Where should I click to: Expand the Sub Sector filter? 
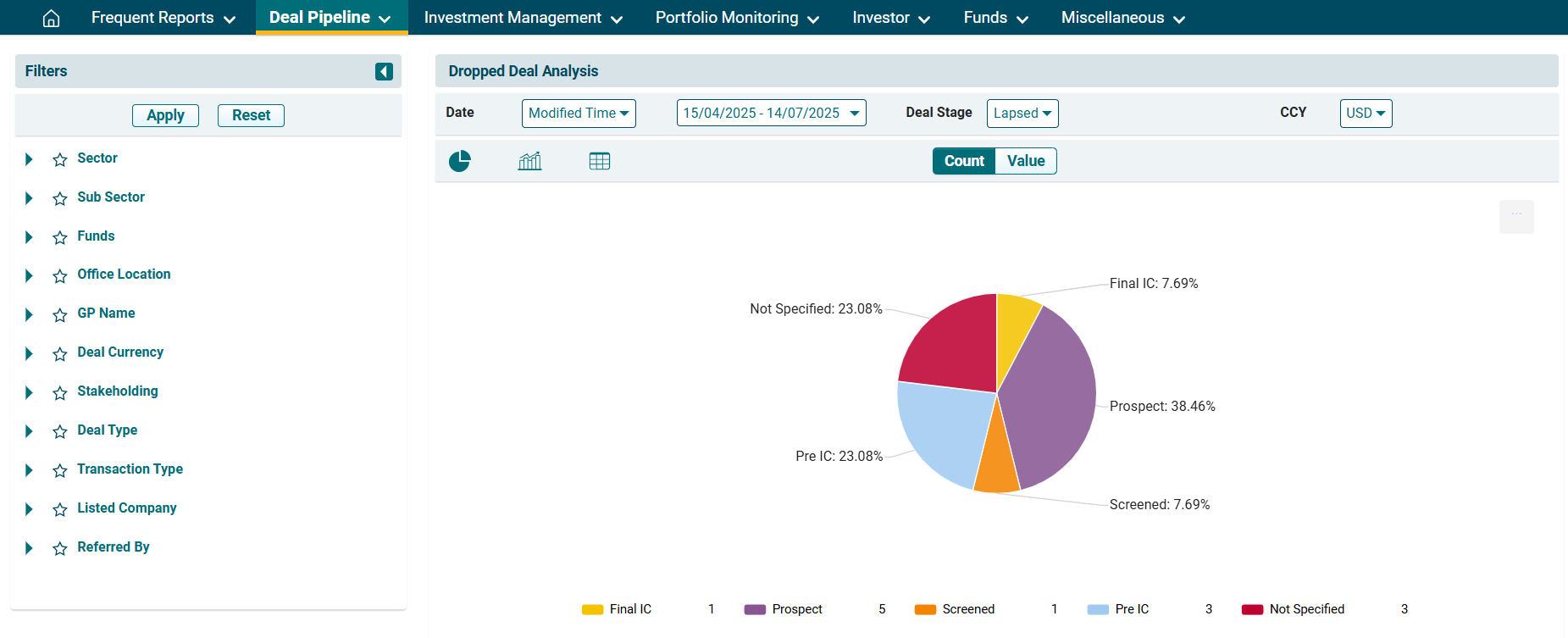click(x=29, y=198)
